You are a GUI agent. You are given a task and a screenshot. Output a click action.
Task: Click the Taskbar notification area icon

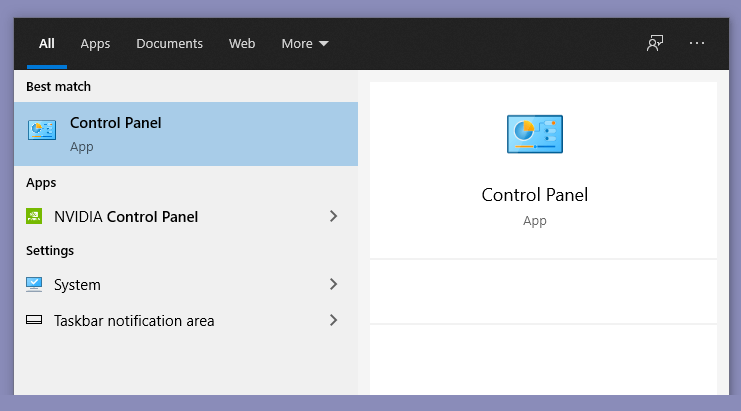coord(34,320)
